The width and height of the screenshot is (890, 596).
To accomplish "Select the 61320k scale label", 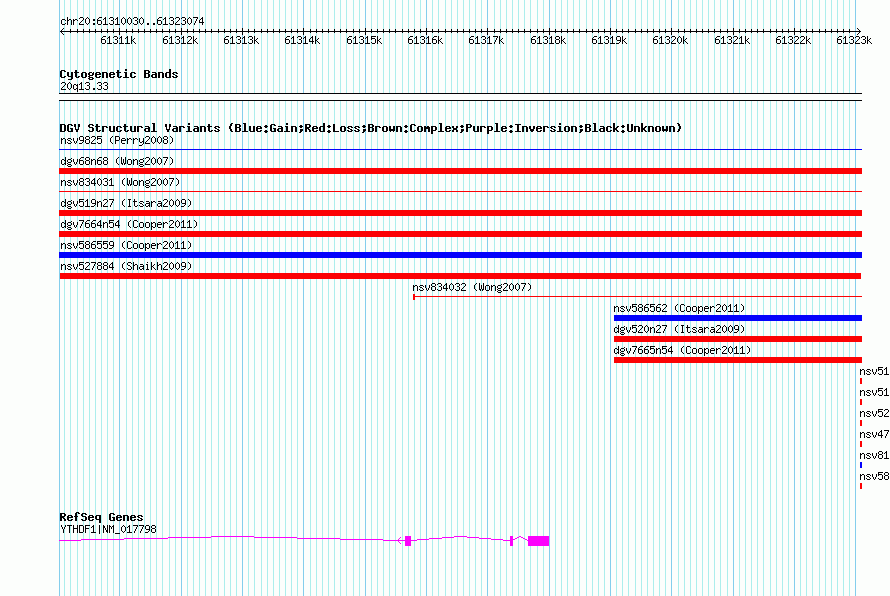I will click(x=670, y=40).
